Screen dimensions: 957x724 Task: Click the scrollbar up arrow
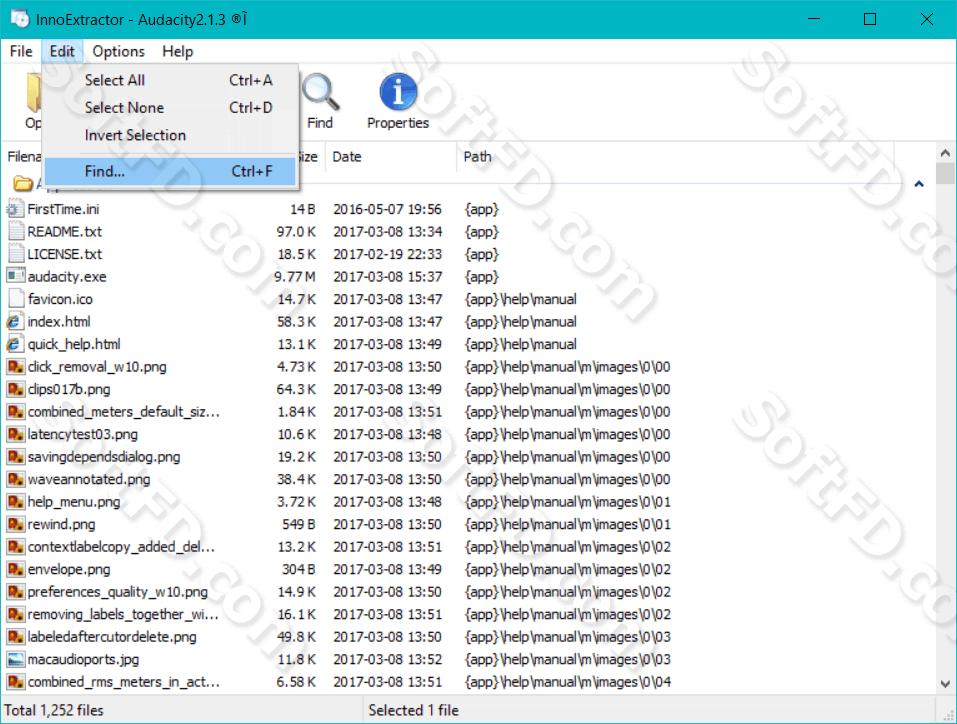[945, 153]
